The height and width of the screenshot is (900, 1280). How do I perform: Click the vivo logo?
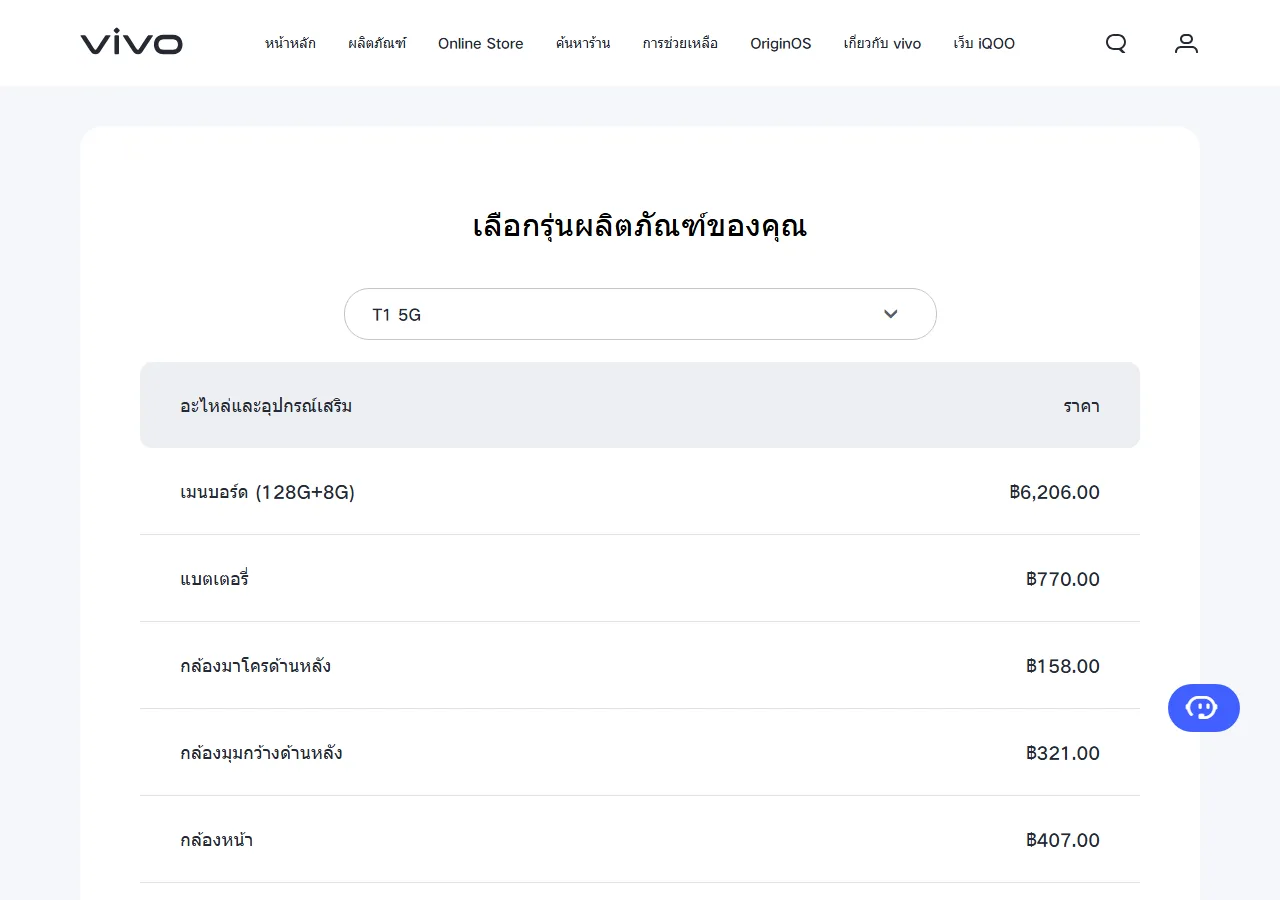tap(132, 43)
